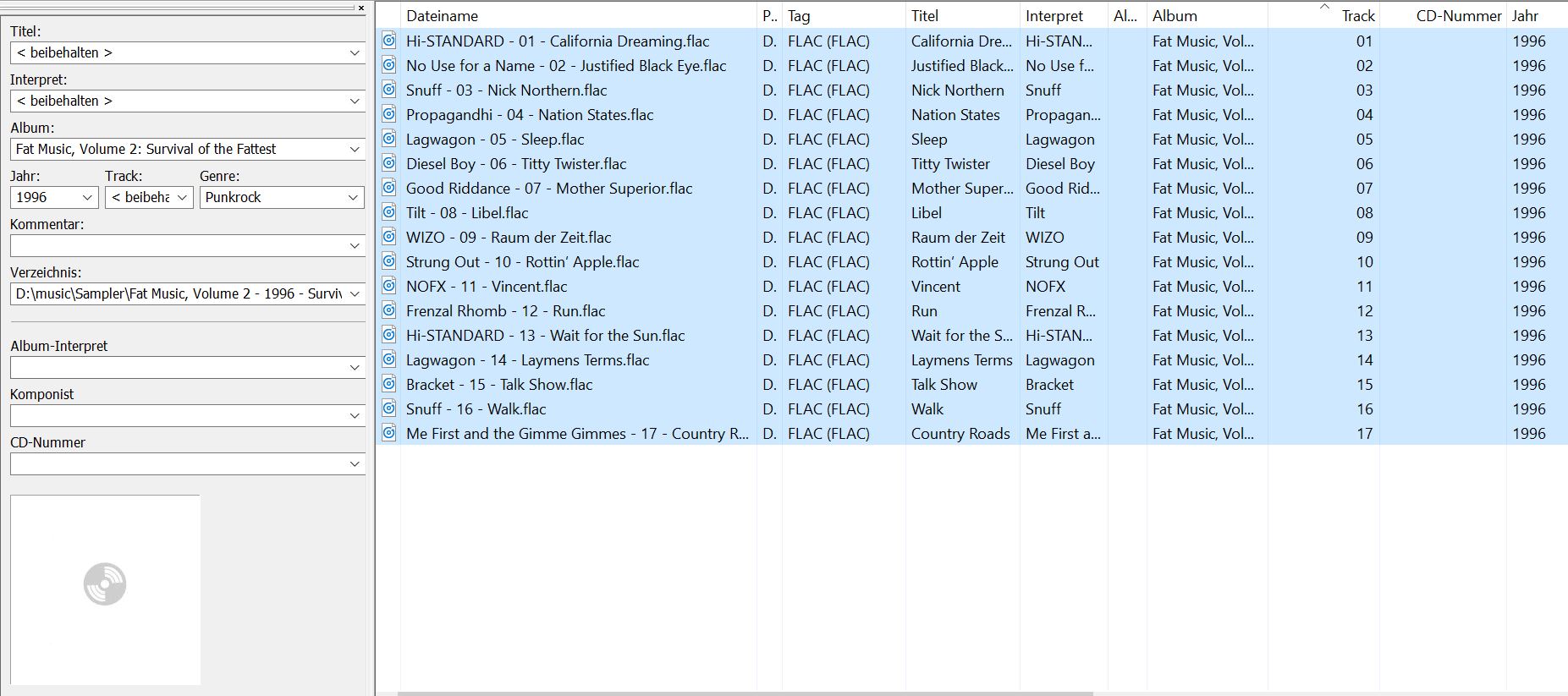Expand the CD-Nummer dropdown
The height and width of the screenshot is (696, 1568).
click(x=355, y=463)
